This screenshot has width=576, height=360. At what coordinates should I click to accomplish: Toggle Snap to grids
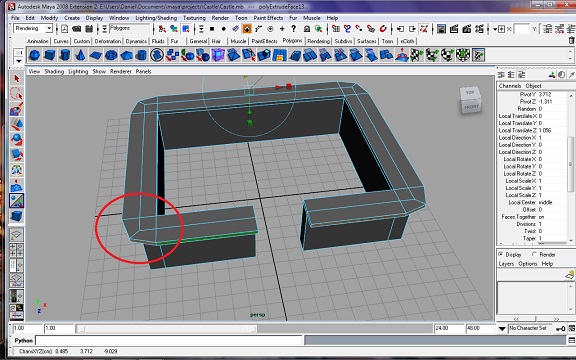pos(335,29)
